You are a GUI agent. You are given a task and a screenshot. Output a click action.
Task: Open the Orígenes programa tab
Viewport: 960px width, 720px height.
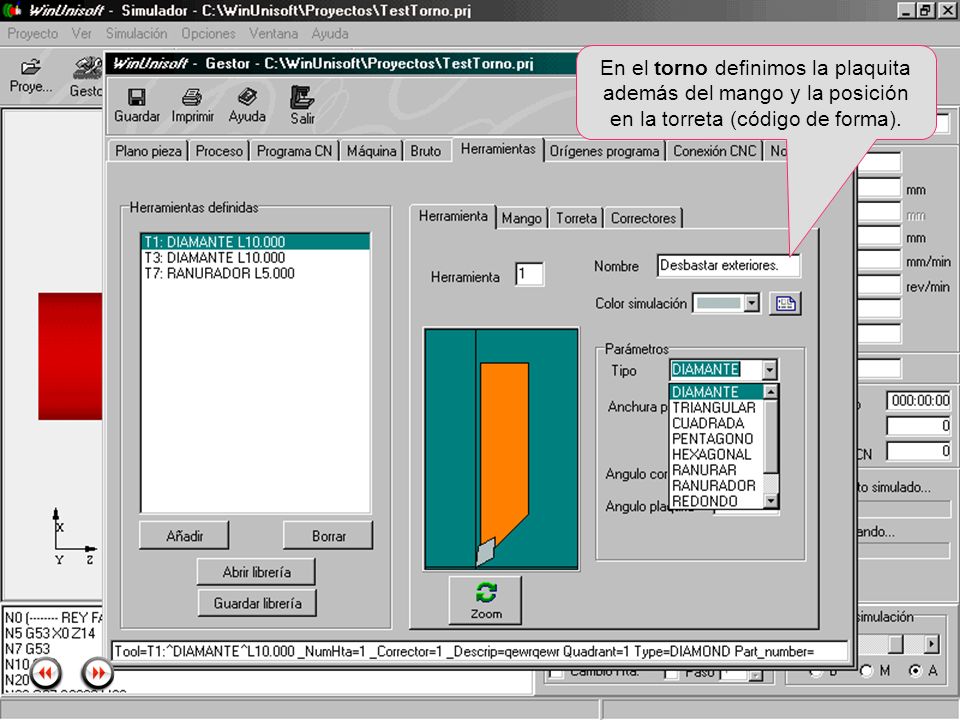(x=604, y=151)
